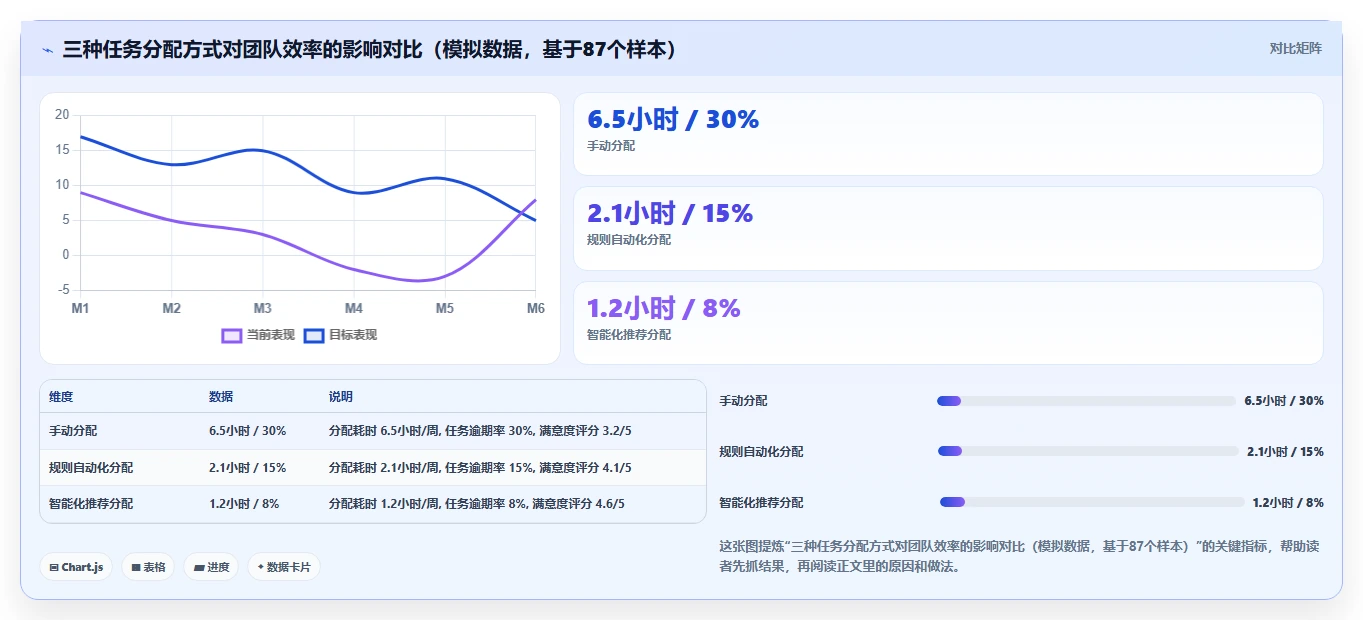
Task: Click the 说明 column header
Action: click(x=341, y=397)
